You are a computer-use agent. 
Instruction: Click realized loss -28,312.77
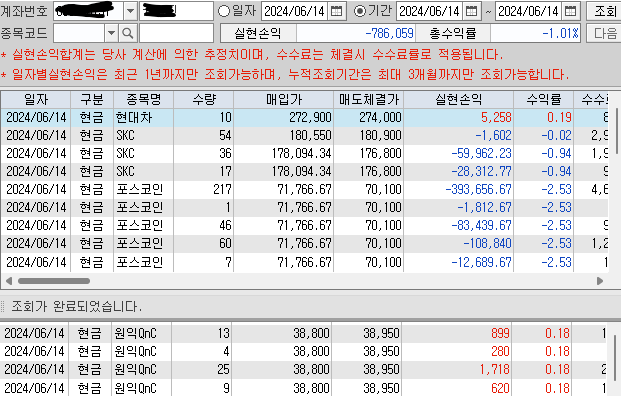[482, 171]
